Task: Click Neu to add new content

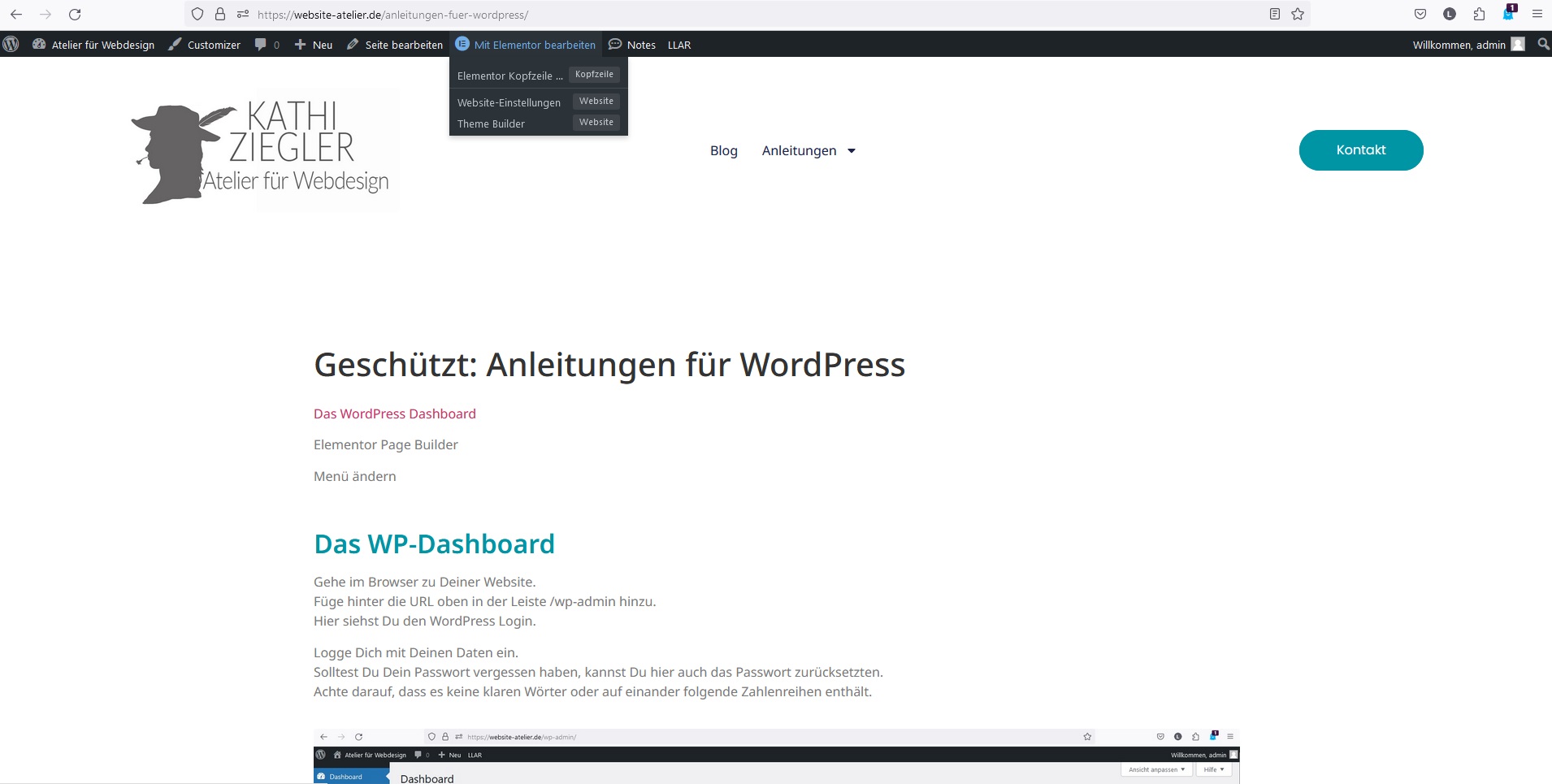Action: [314, 45]
